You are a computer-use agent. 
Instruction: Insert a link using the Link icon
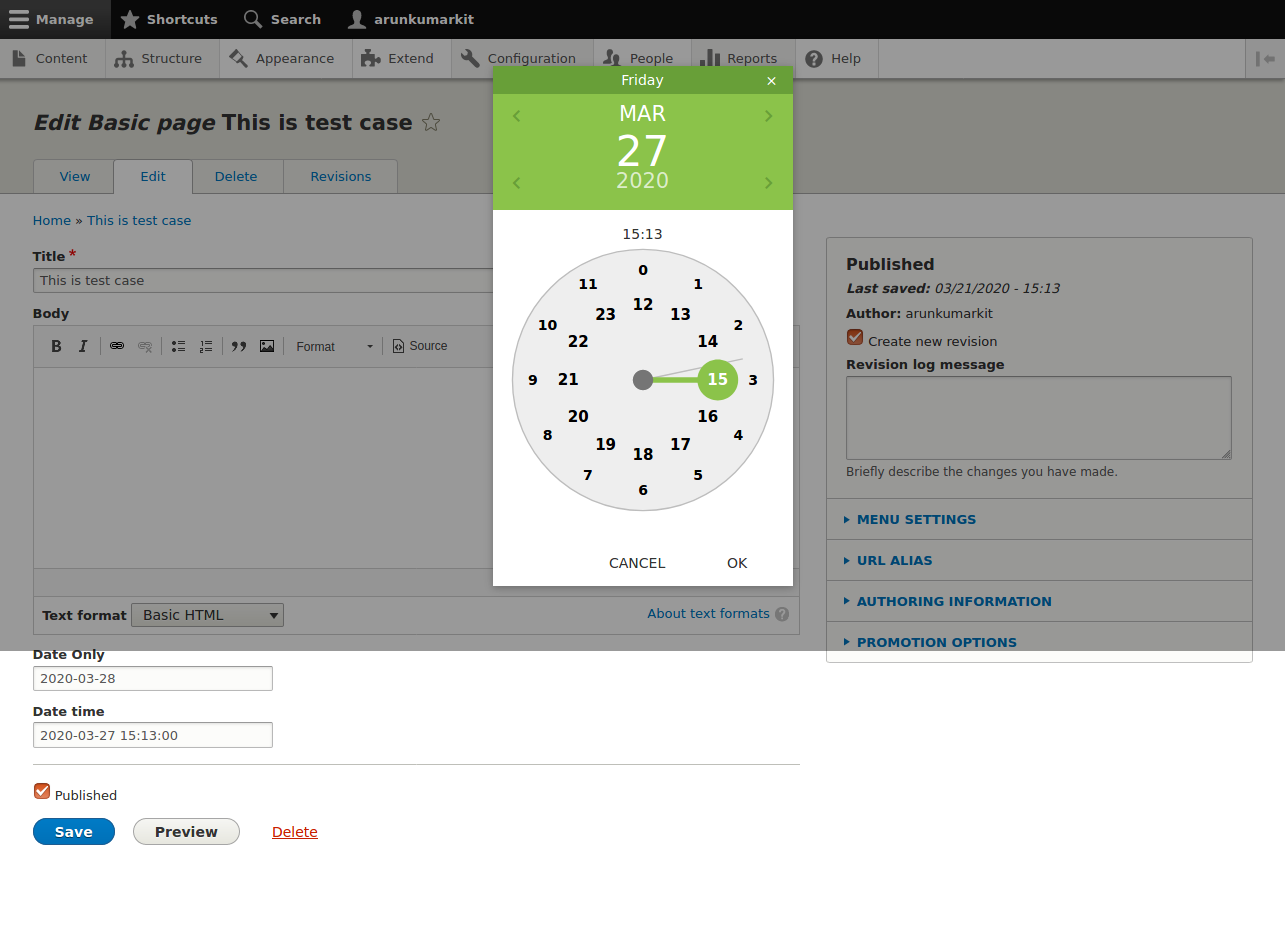116,345
